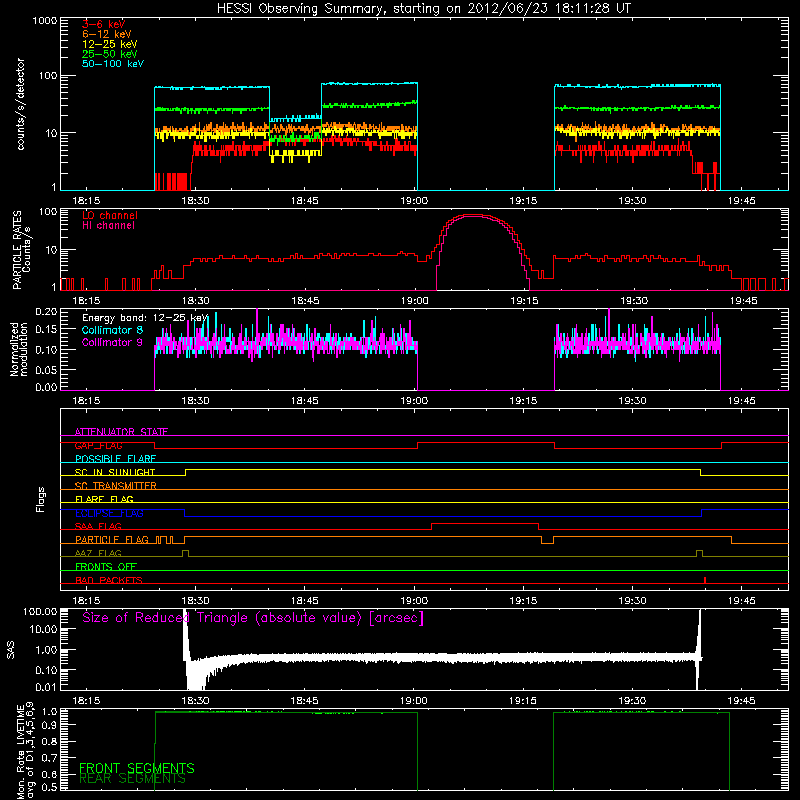This screenshot has width=800, height=800.
Task: Click the Flags axis title
Action: coord(41,499)
